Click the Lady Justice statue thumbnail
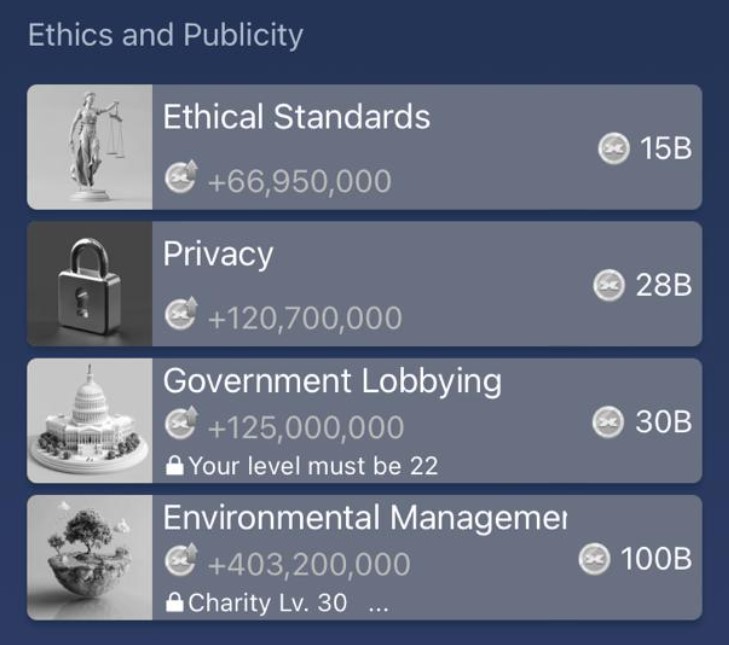 90,147
